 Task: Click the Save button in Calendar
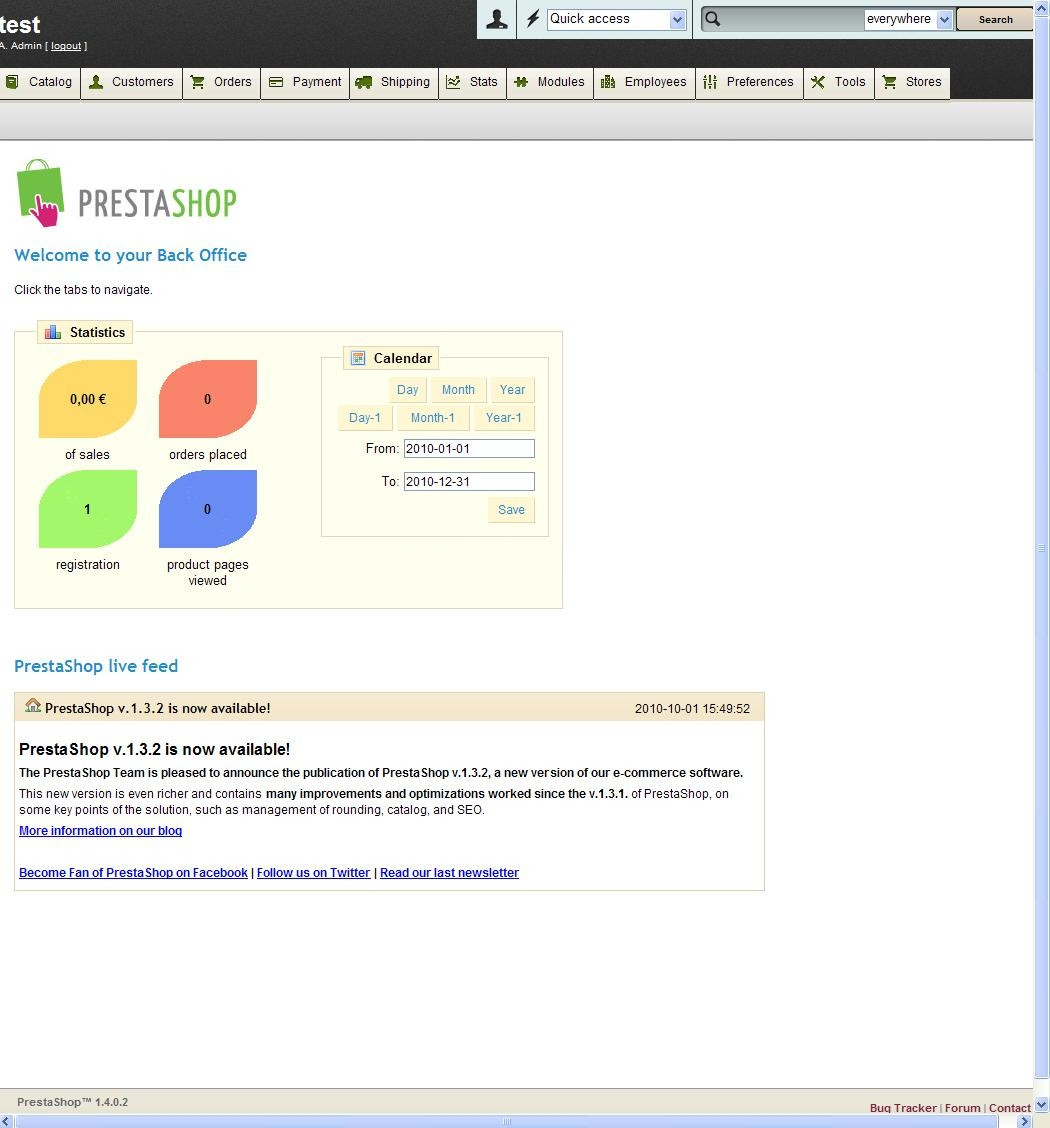click(x=511, y=510)
